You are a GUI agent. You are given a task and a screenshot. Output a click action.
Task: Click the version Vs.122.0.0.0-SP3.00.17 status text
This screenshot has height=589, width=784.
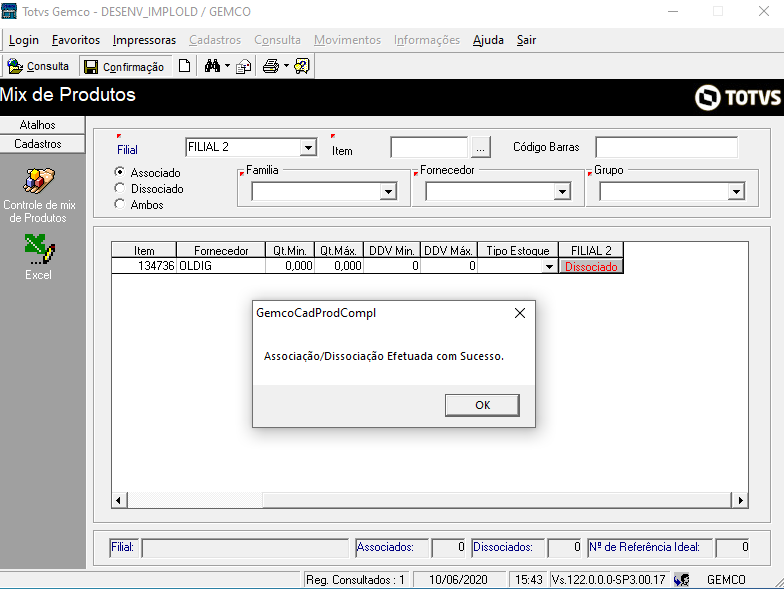(608, 580)
